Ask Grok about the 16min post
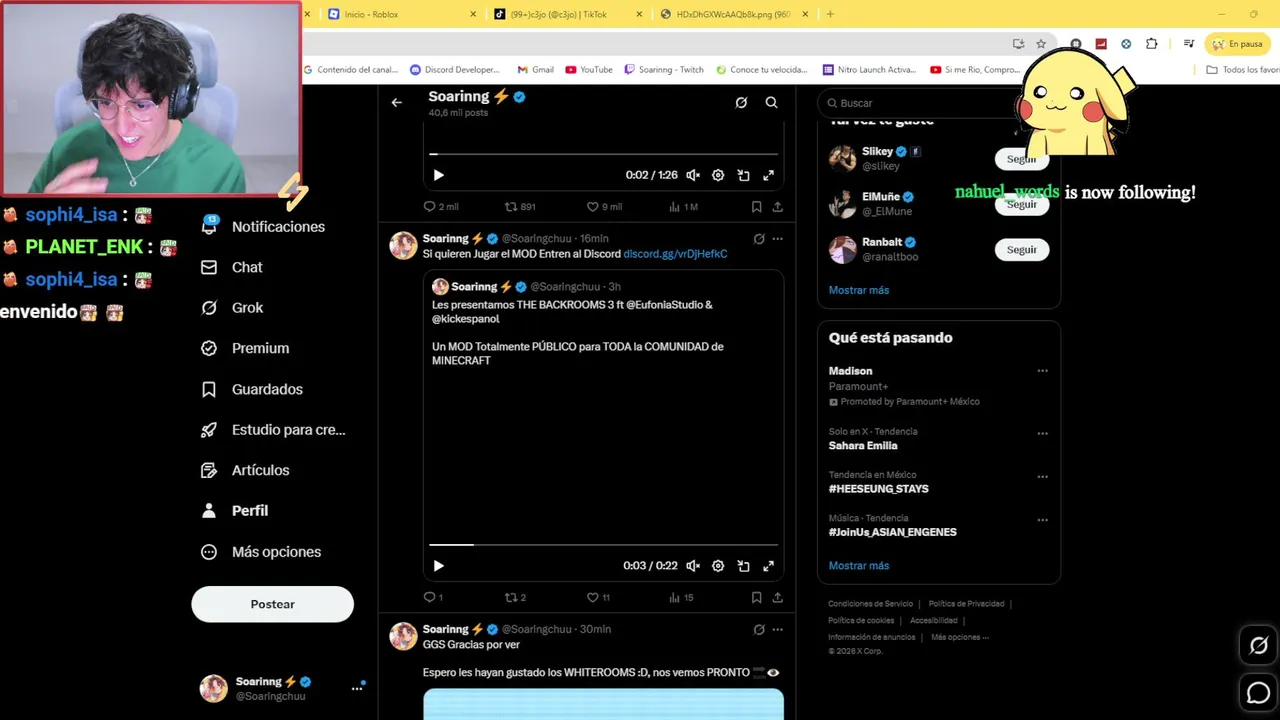 coord(759,239)
